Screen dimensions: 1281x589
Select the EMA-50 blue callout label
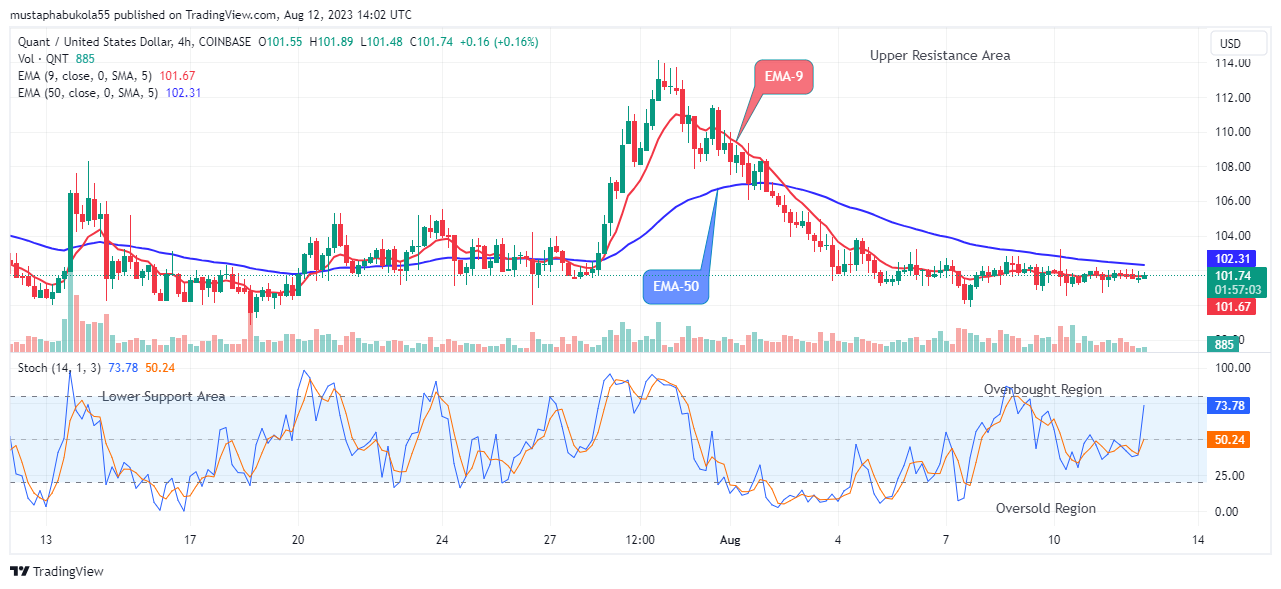click(675, 287)
